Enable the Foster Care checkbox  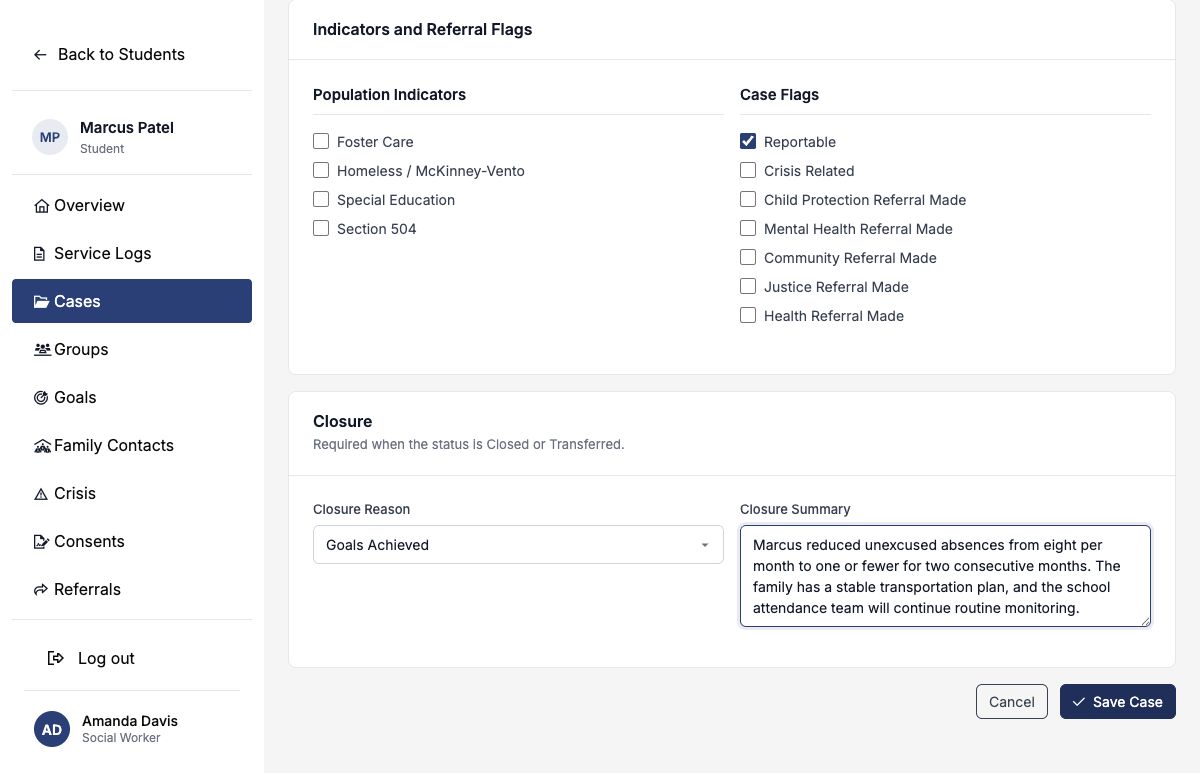(x=321, y=141)
